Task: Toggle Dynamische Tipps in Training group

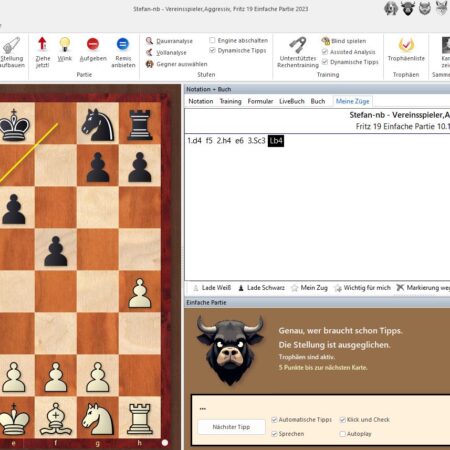Action: (325, 62)
